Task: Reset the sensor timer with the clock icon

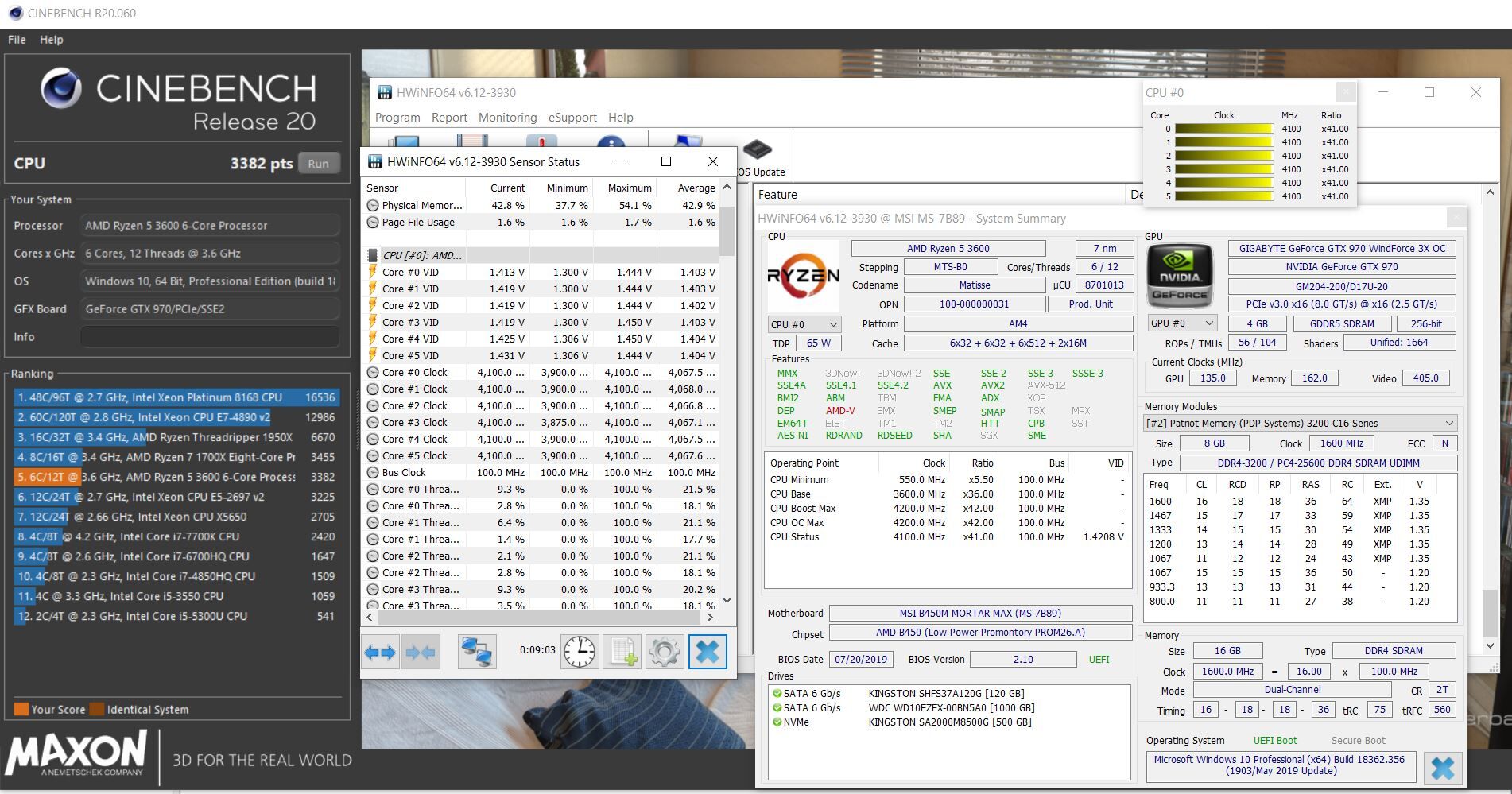Action: [x=580, y=653]
